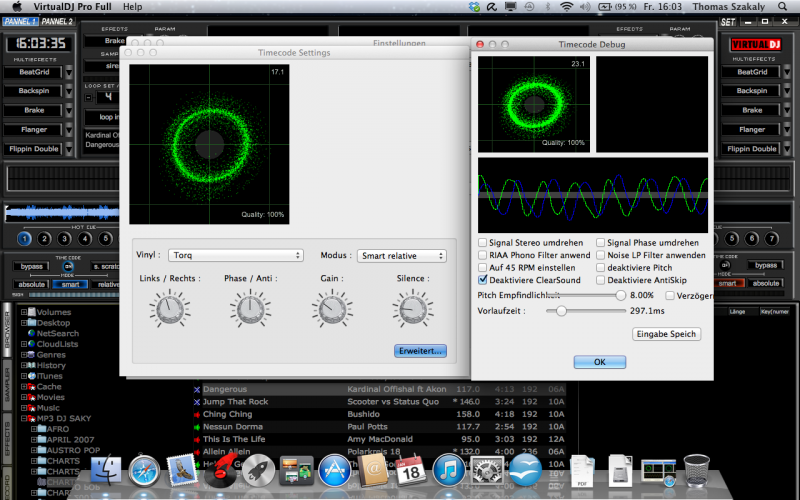Image resolution: width=800 pixels, height=500 pixels.
Task: Open Spotlight search magnifier in menu bar
Action: 783,7
